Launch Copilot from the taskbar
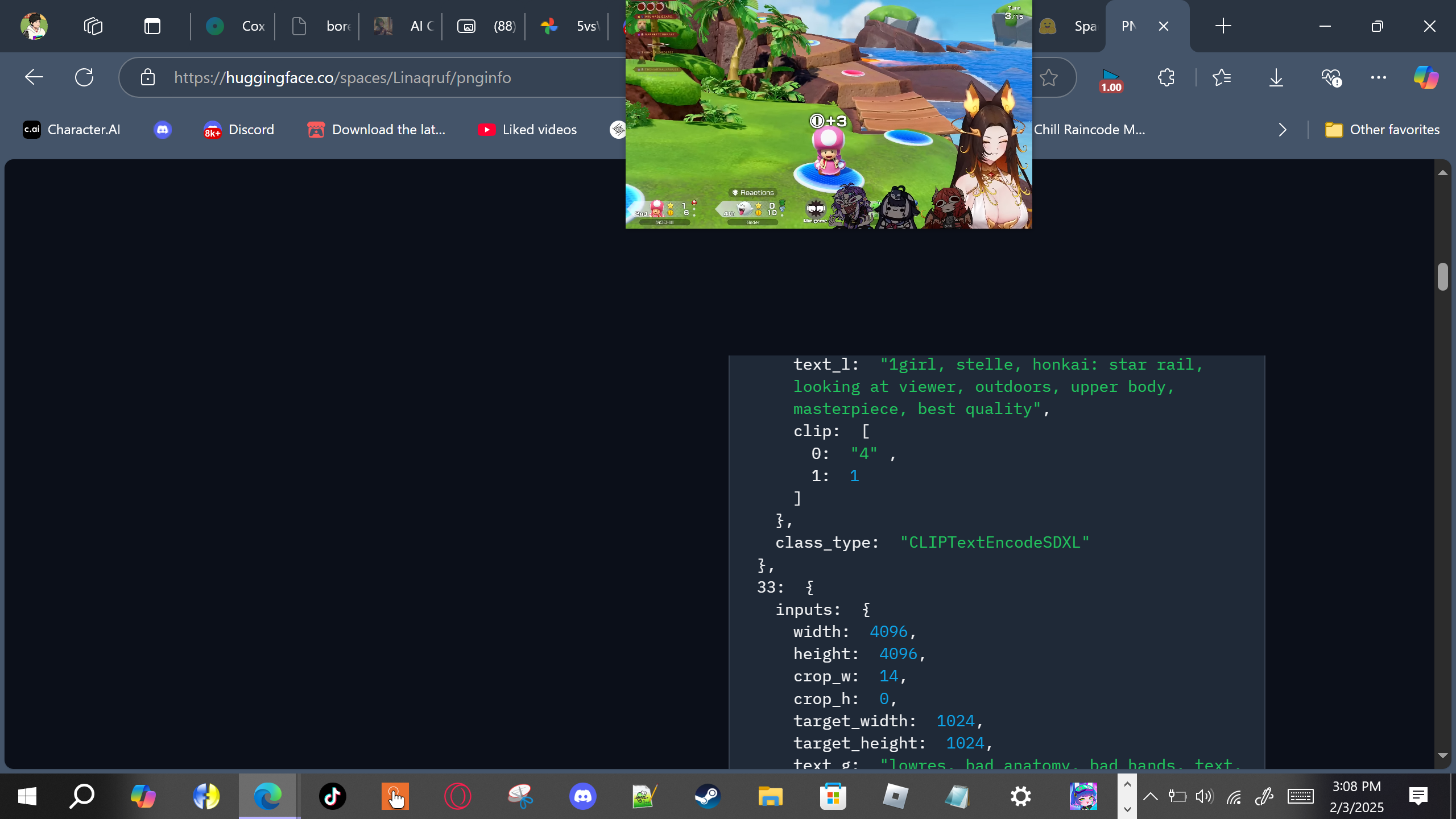 (143, 796)
